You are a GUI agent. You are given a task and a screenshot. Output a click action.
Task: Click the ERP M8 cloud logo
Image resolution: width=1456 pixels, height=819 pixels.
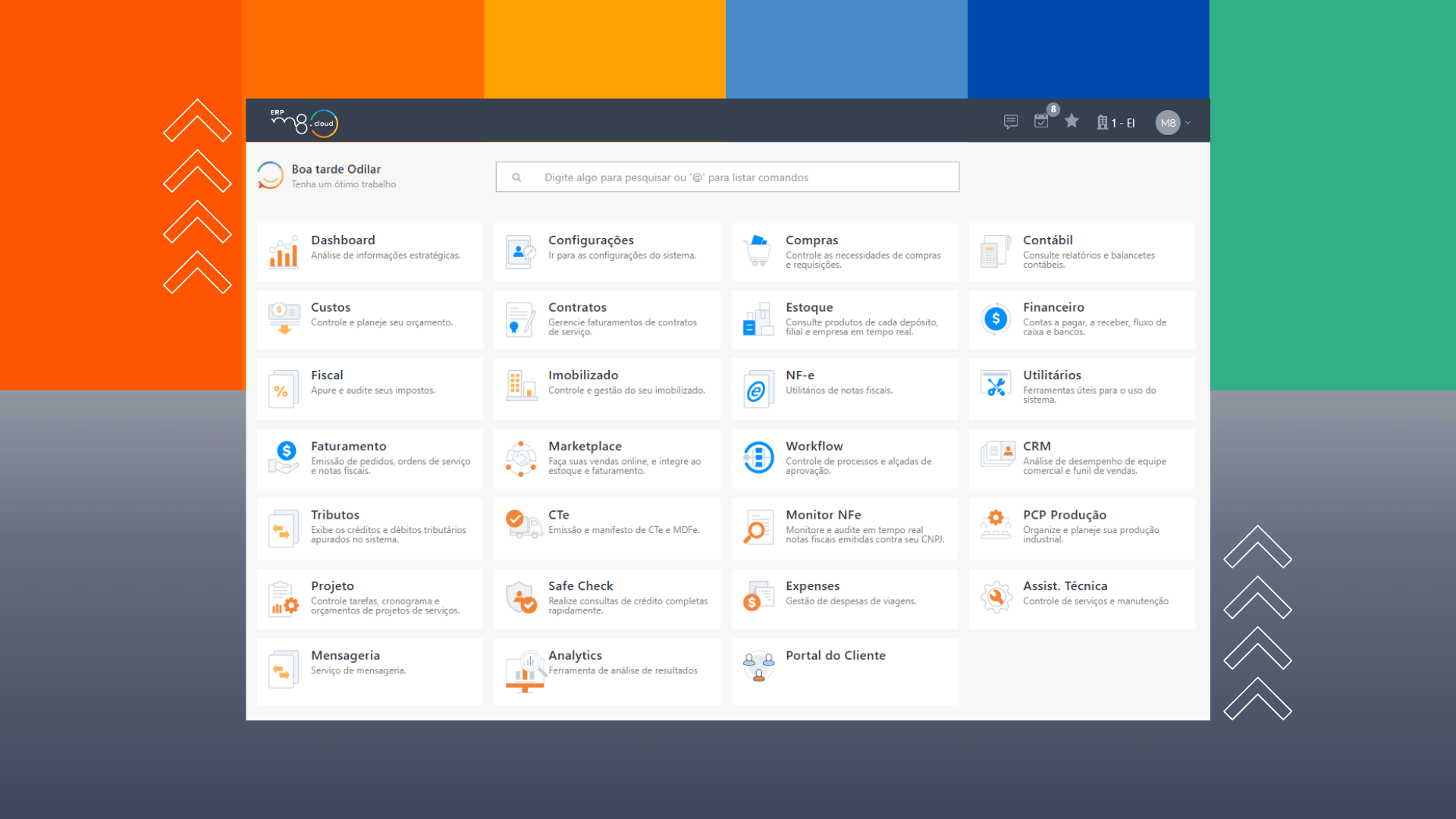[x=305, y=122]
